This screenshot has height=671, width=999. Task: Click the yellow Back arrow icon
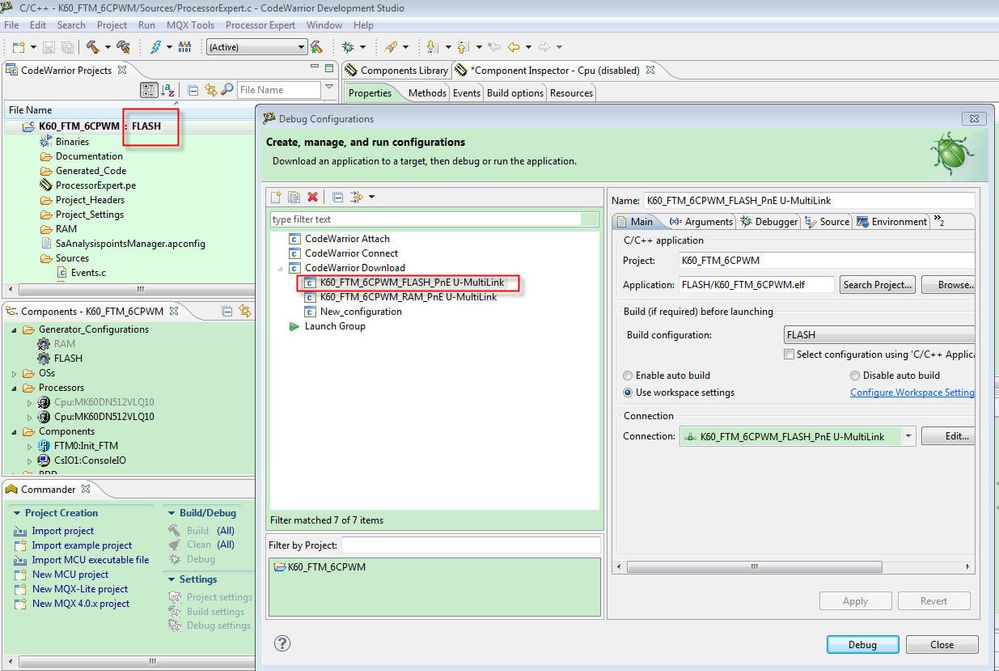pos(514,47)
